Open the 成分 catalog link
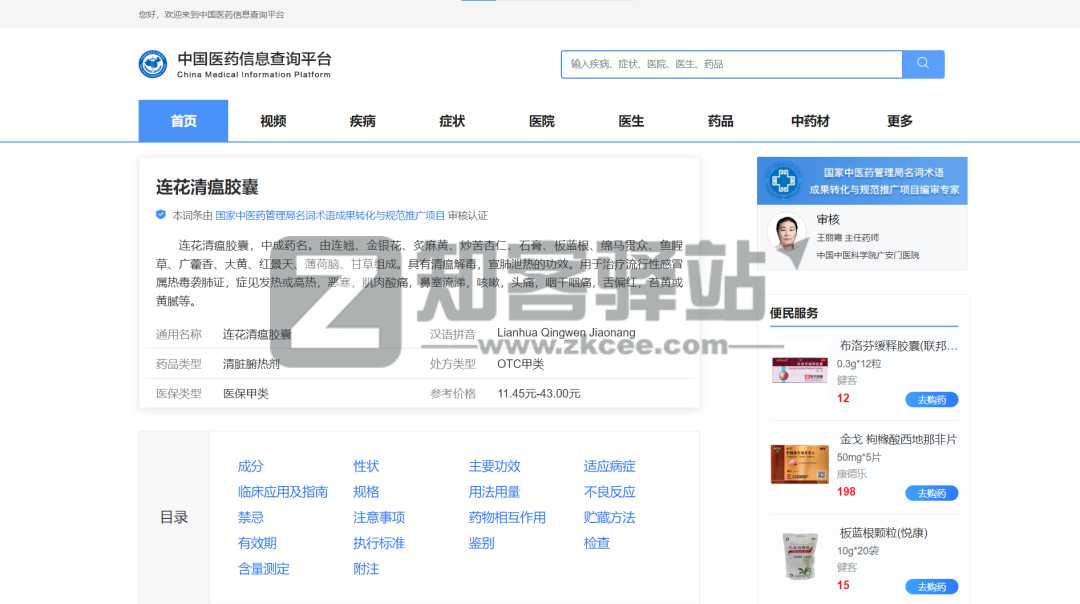 click(x=250, y=466)
